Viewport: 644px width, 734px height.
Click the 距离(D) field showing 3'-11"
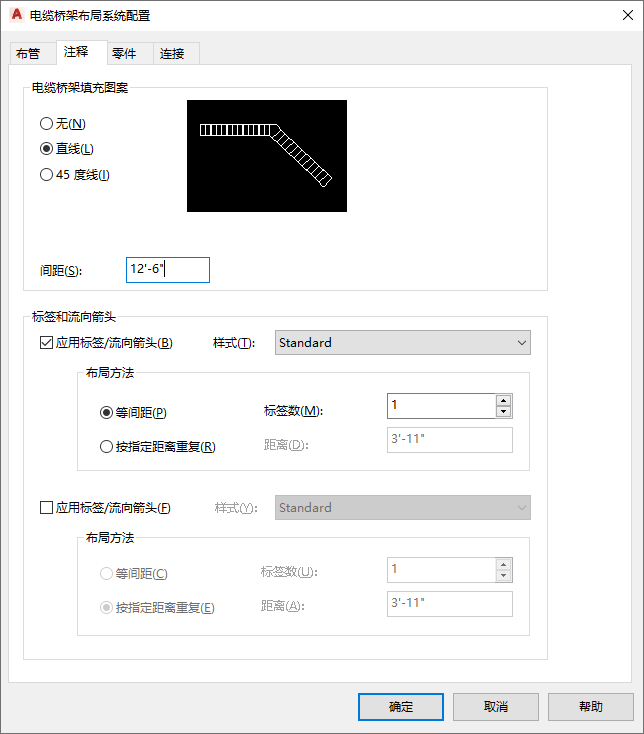pyautogui.click(x=450, y=440)
